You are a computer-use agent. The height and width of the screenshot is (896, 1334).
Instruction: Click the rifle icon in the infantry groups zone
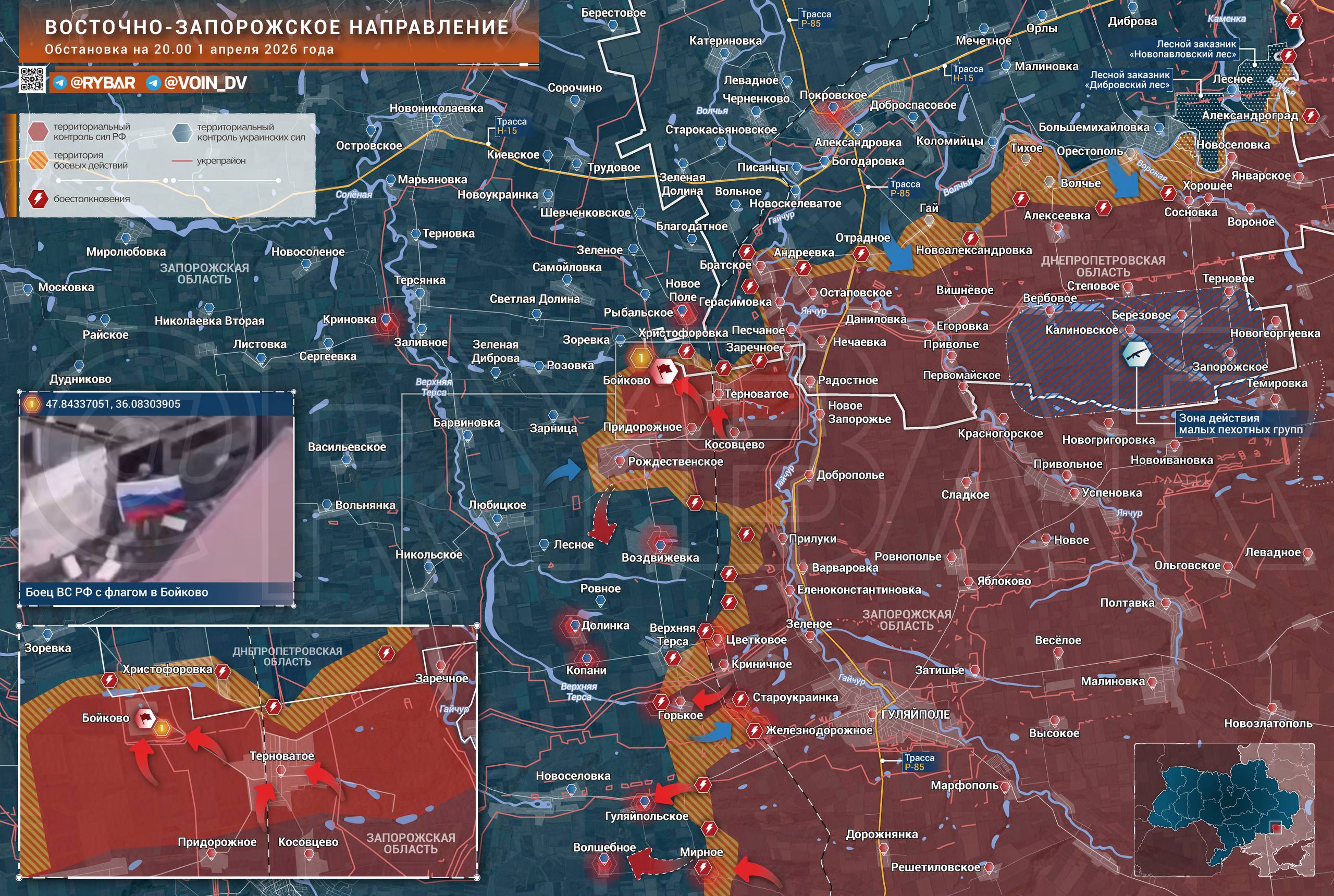(x=1136, y=354)
